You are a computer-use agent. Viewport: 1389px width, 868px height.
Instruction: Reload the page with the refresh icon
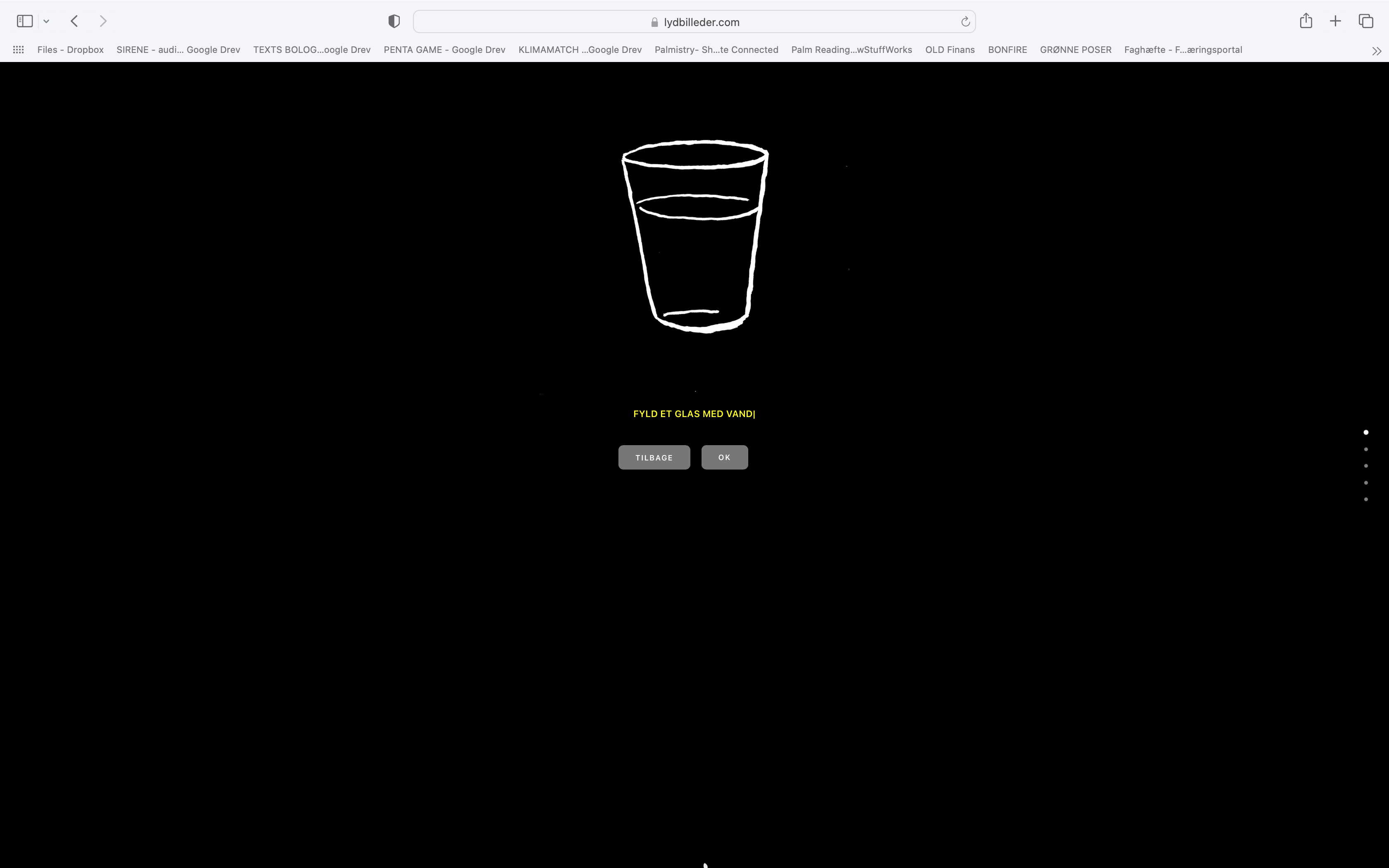(965, 22)
